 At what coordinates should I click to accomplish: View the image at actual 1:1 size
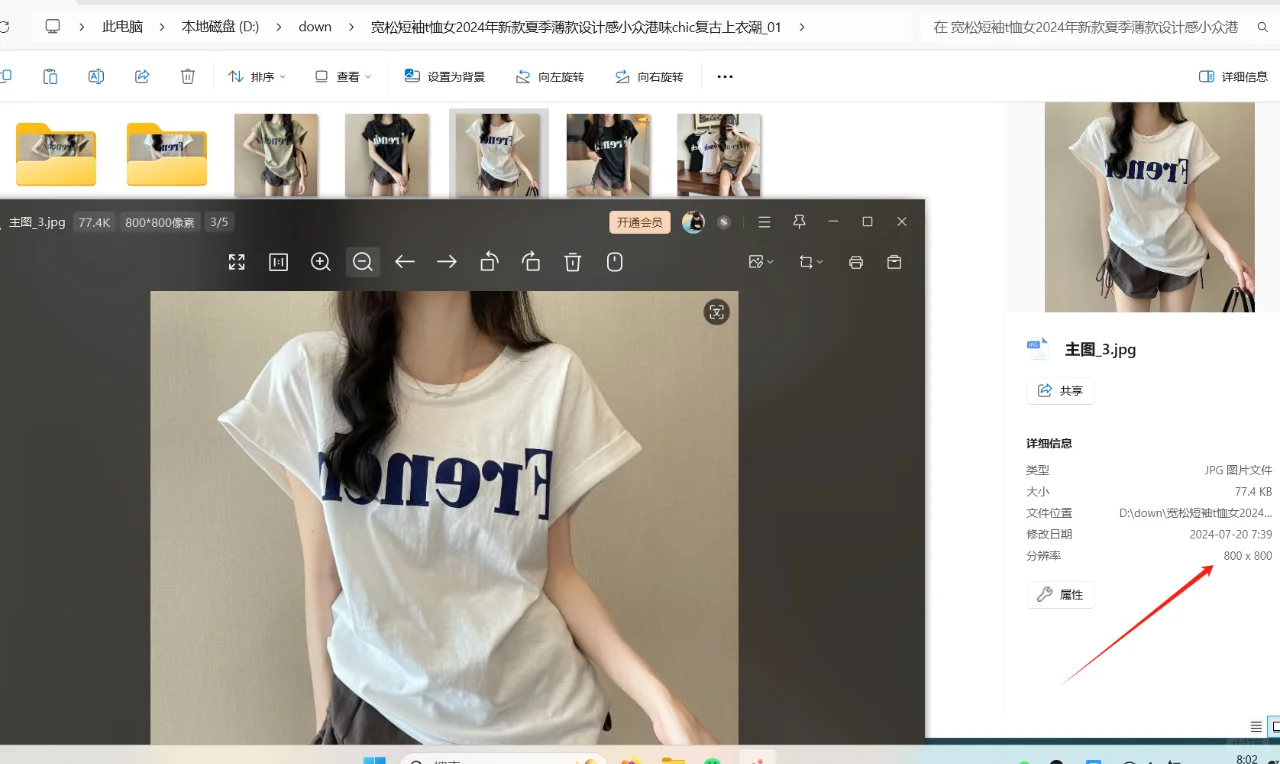click(278, 262)
